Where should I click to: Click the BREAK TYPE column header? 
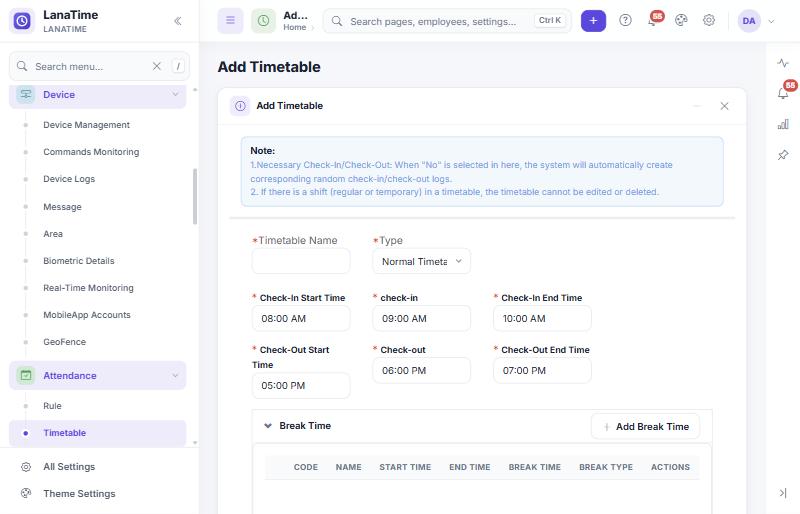[606, 467]
